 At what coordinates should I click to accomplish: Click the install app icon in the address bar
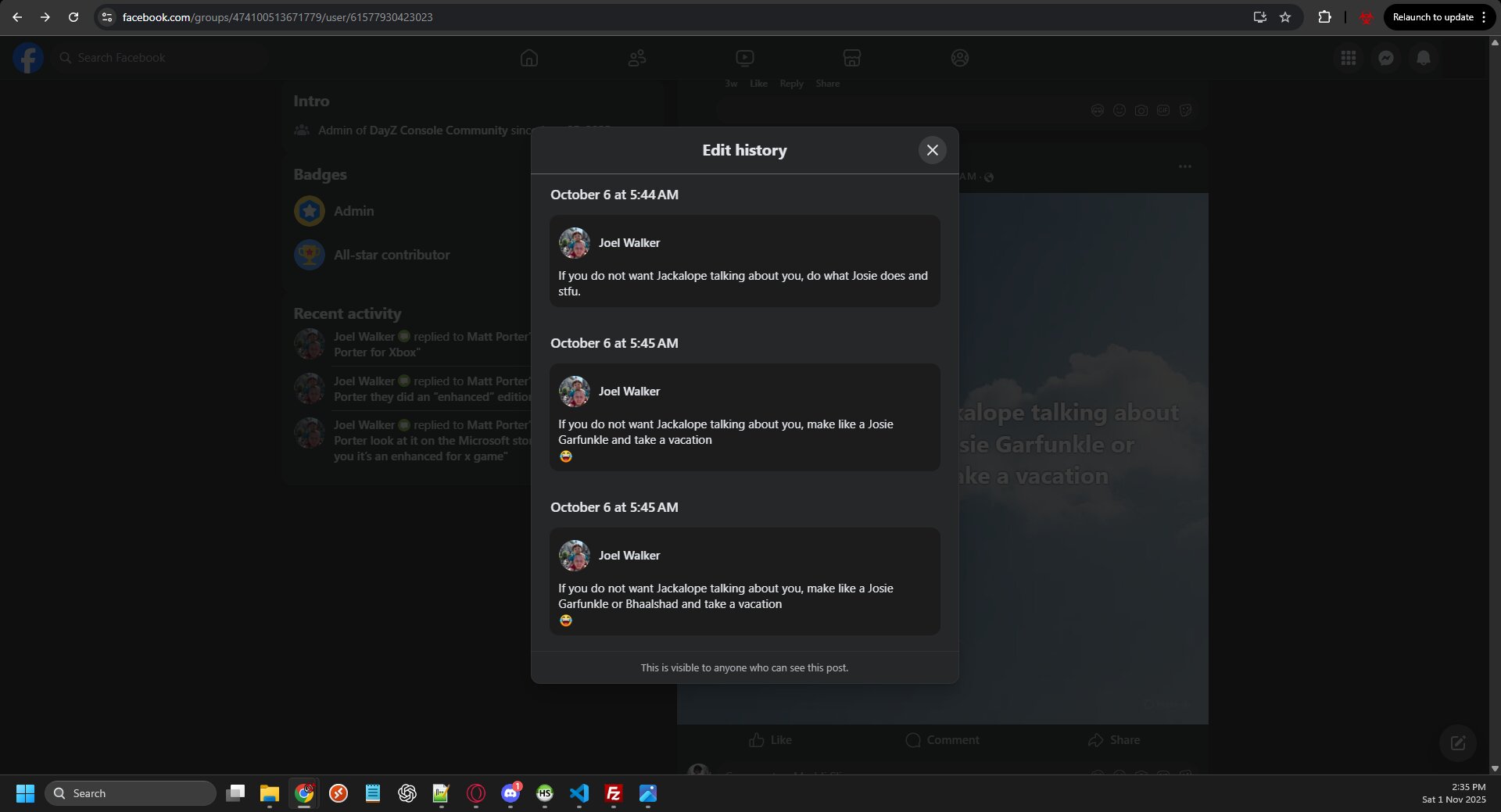1259,17
